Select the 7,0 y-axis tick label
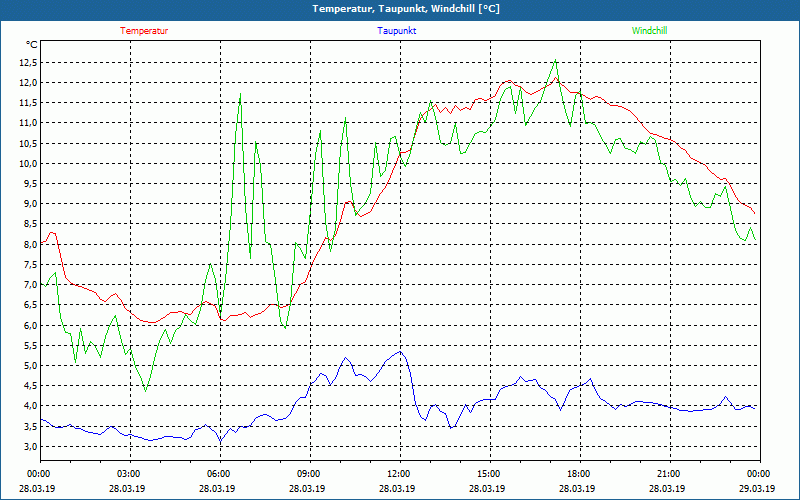 coord(29,285)
